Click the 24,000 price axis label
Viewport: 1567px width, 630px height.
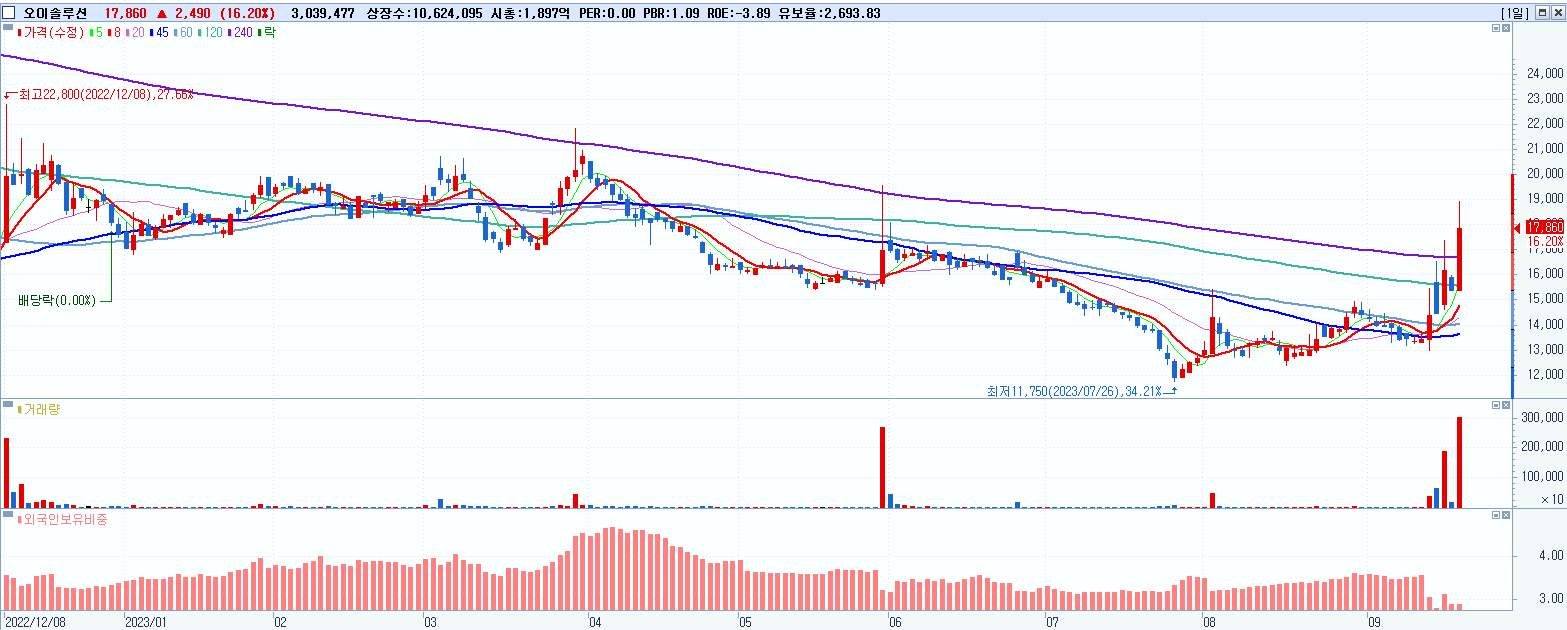click(x=1545, y=74)
